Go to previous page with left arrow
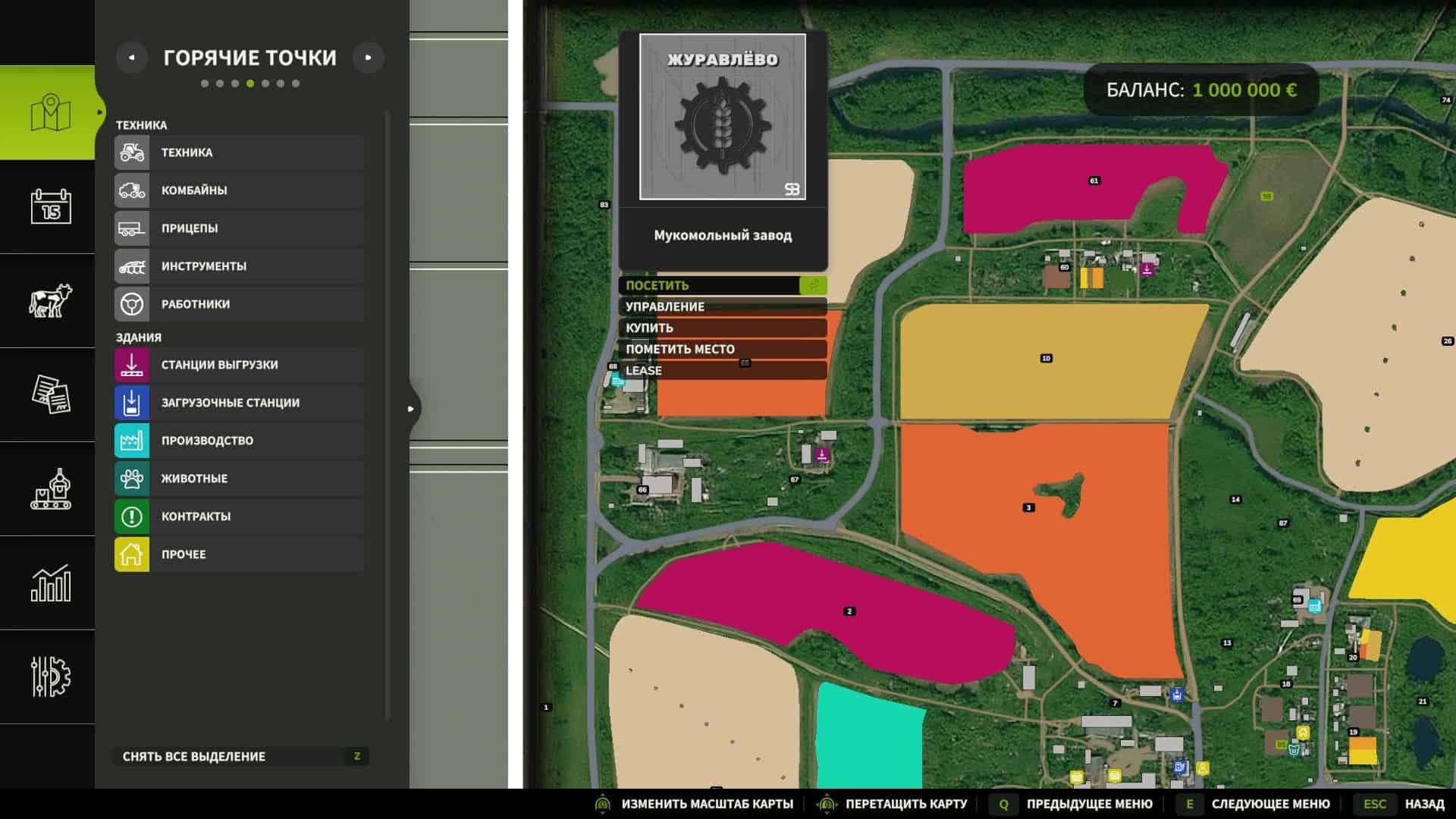Viewport: 1456px width, 819px height. click(x=131, y=58)
